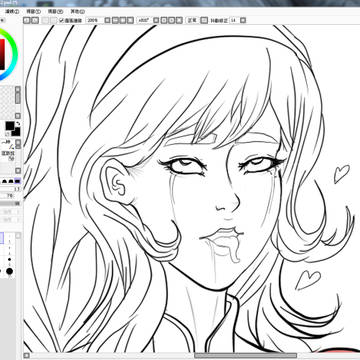360x360 pixels.
Task: Click the black foreground color swatch
Action: click(10, 126)
